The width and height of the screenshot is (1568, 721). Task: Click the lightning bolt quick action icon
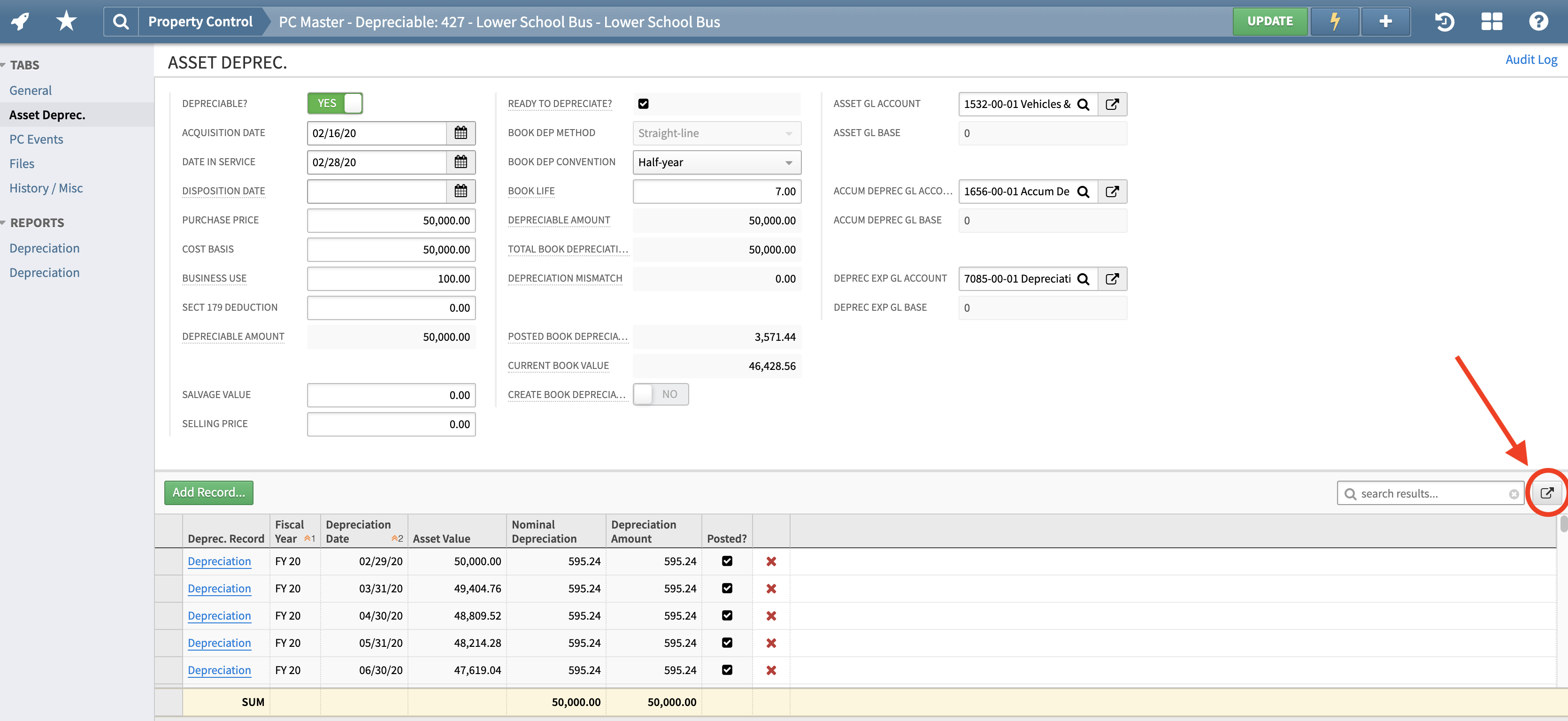pyautogui.click(x=1334, y=21)
